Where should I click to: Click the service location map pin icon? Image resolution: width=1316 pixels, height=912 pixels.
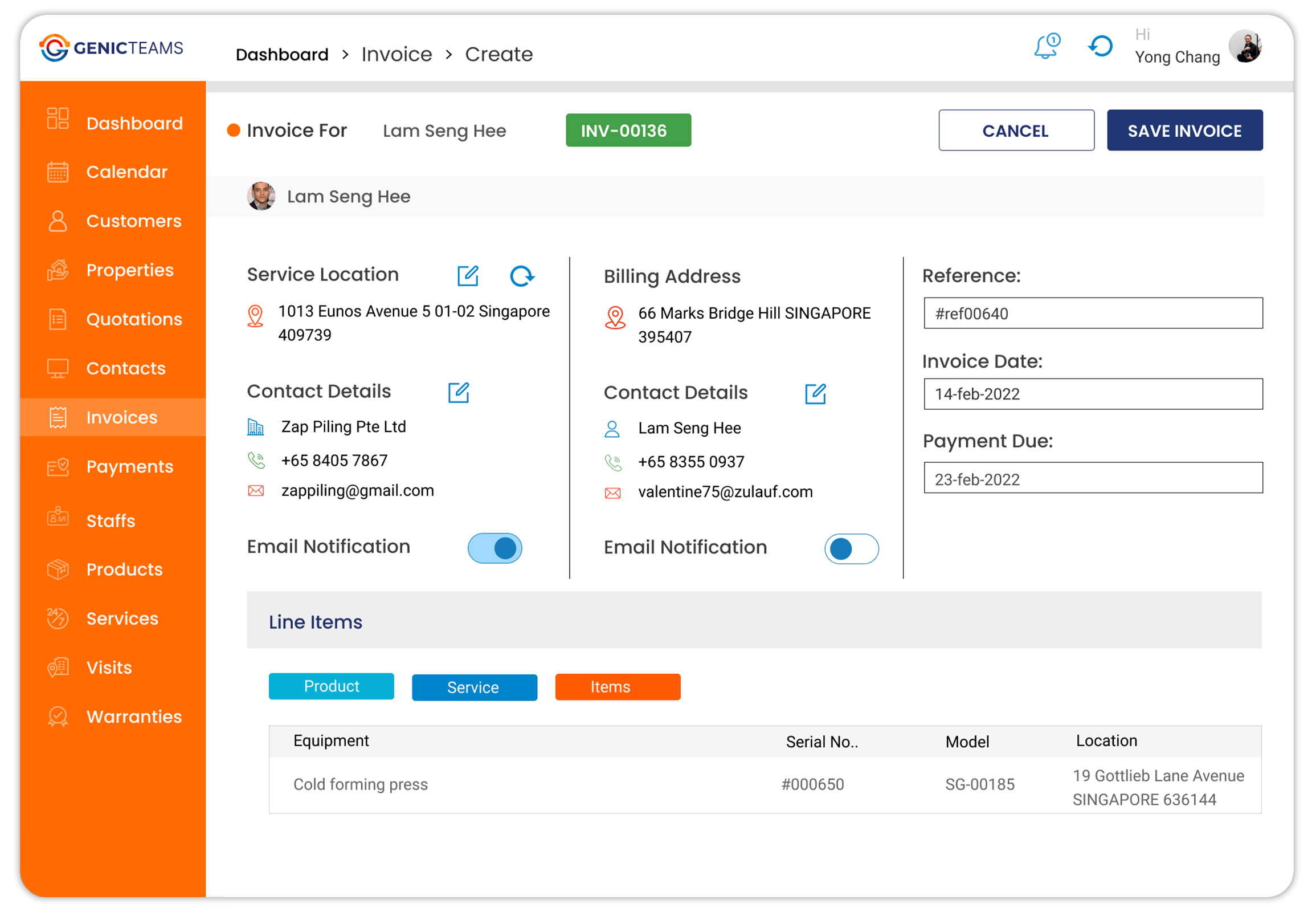click(255, 316)
